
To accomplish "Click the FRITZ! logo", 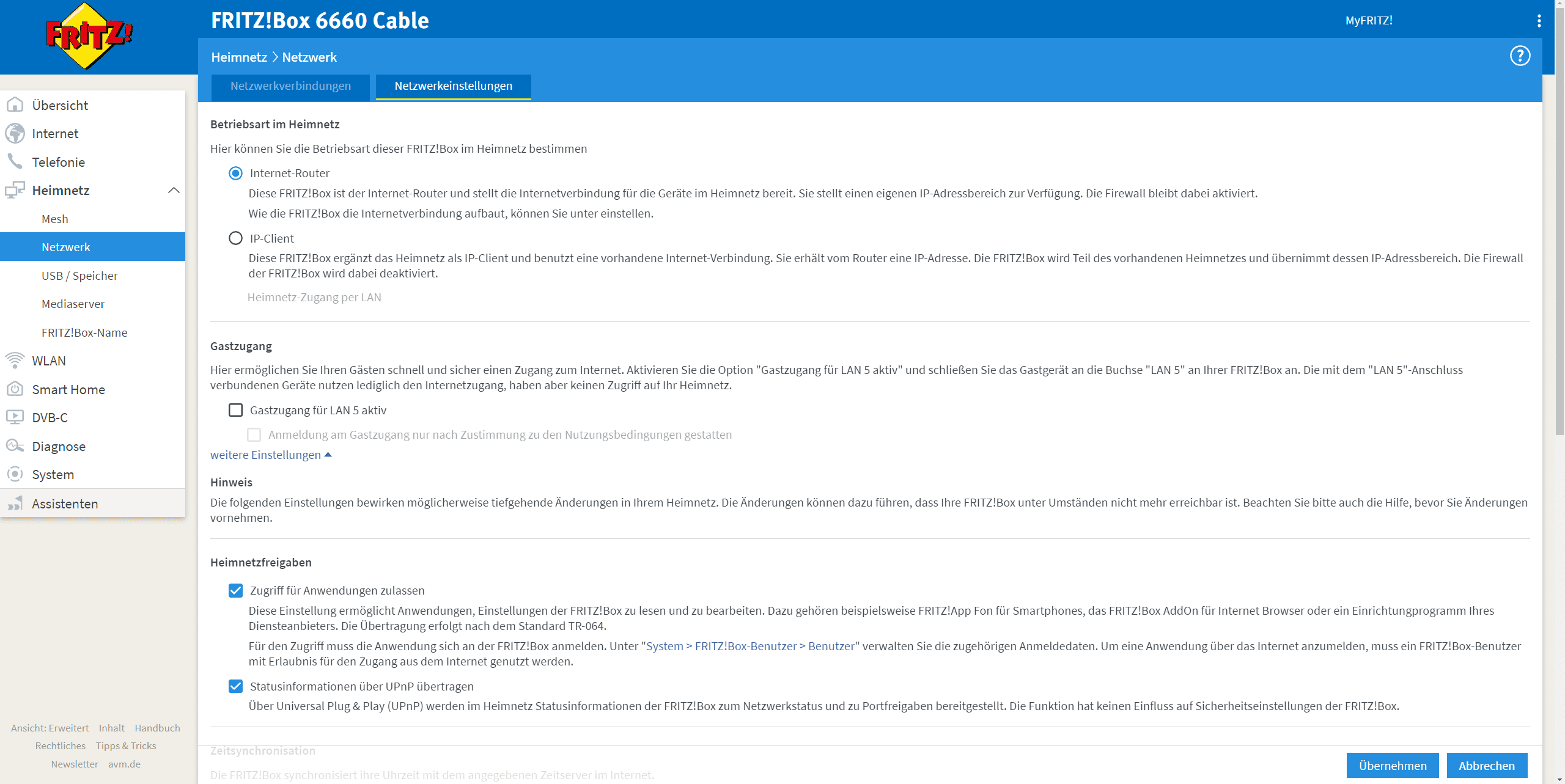I will (x=89, y=35).
